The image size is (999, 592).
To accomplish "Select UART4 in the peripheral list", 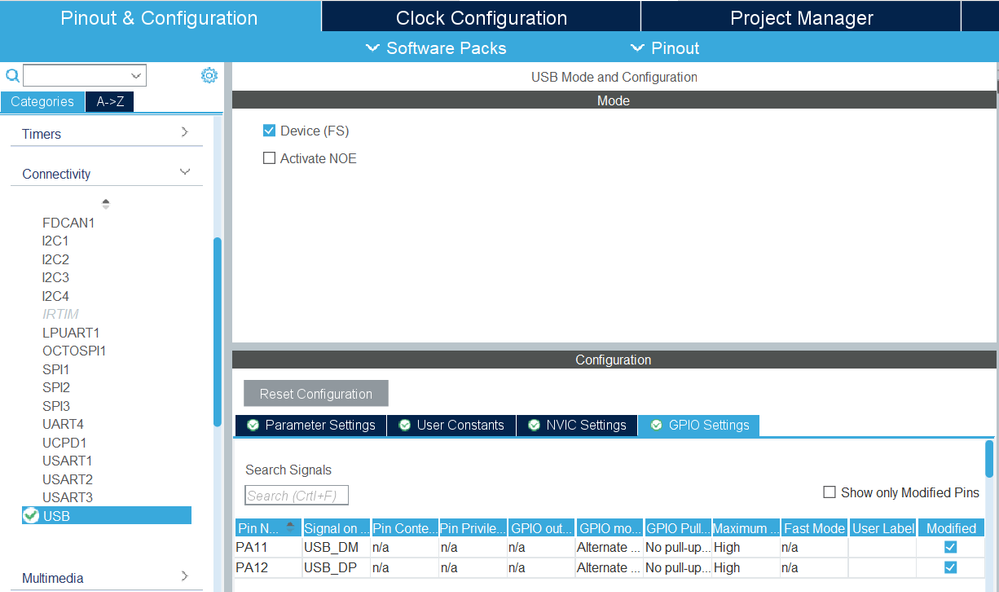I will [x=63, y=424].
